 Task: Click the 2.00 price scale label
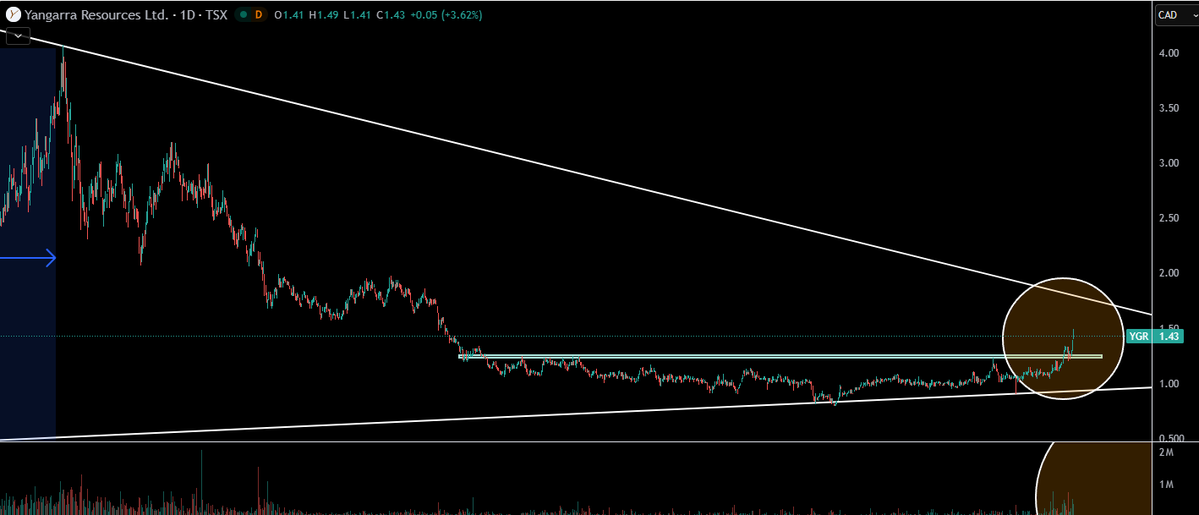click(x=1168, y=273)
